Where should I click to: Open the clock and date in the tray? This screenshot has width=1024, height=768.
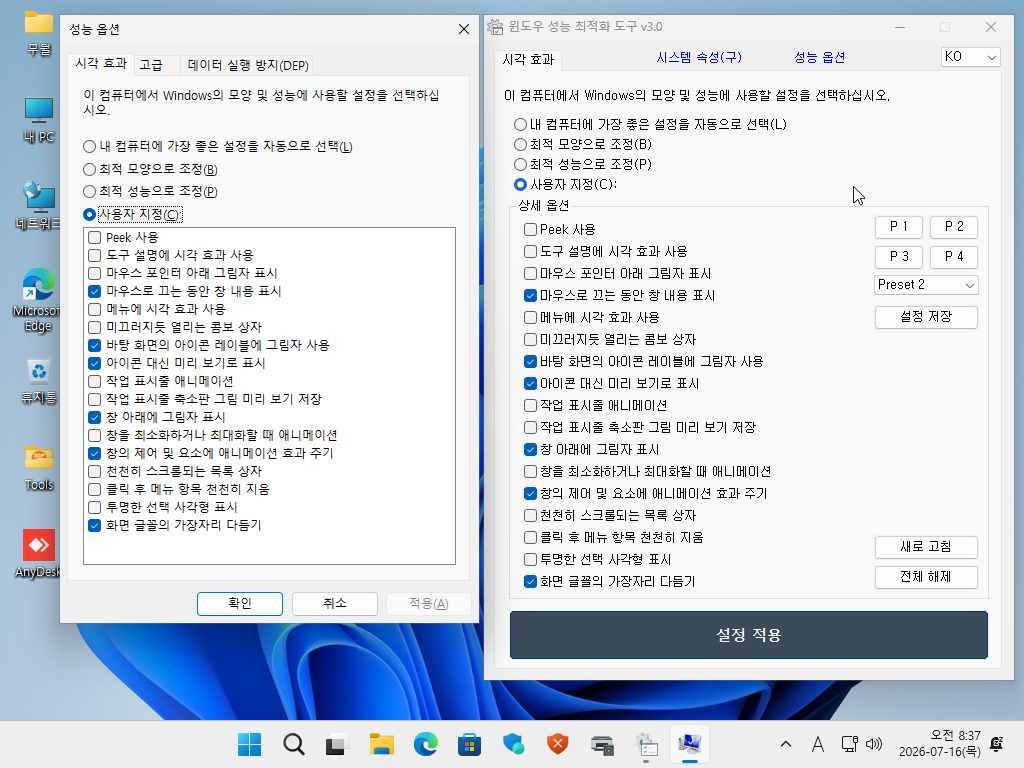point(940,744)
